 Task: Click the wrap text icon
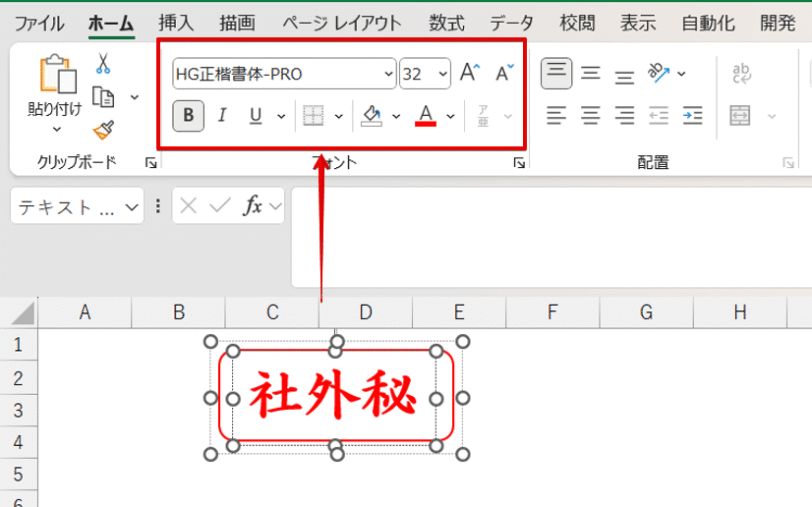point(742,74)
